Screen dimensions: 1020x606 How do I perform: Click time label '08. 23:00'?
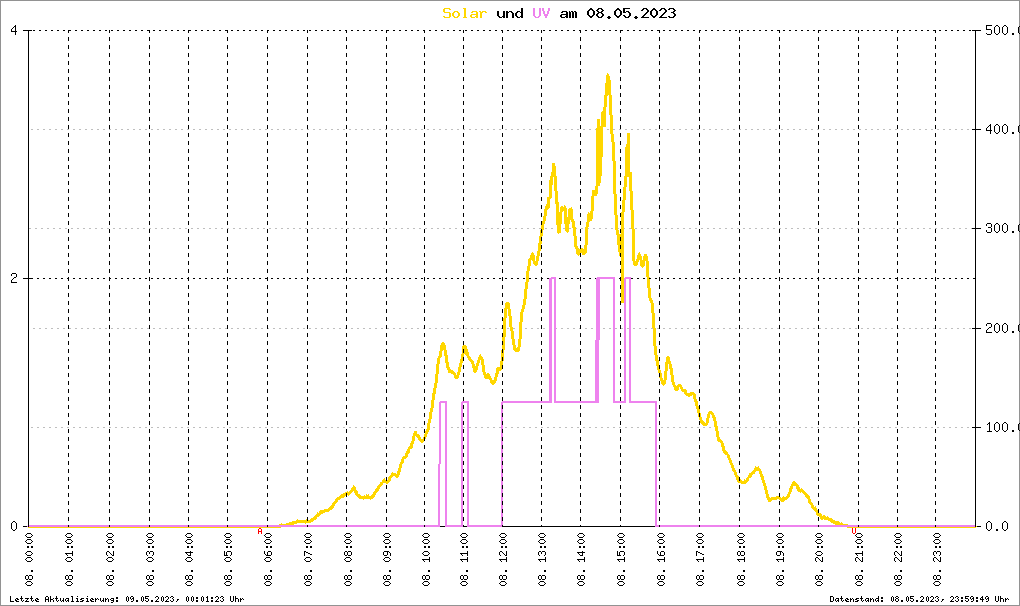pos(937,560)
